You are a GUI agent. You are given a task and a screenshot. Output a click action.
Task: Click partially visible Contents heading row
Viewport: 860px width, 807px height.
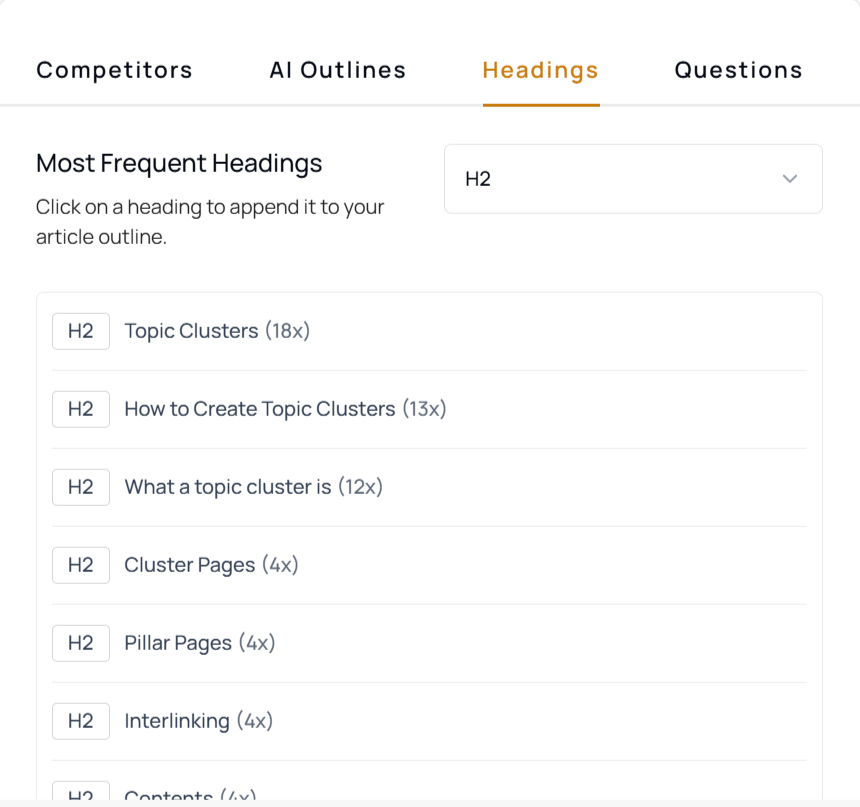click(x=190, y=794)
